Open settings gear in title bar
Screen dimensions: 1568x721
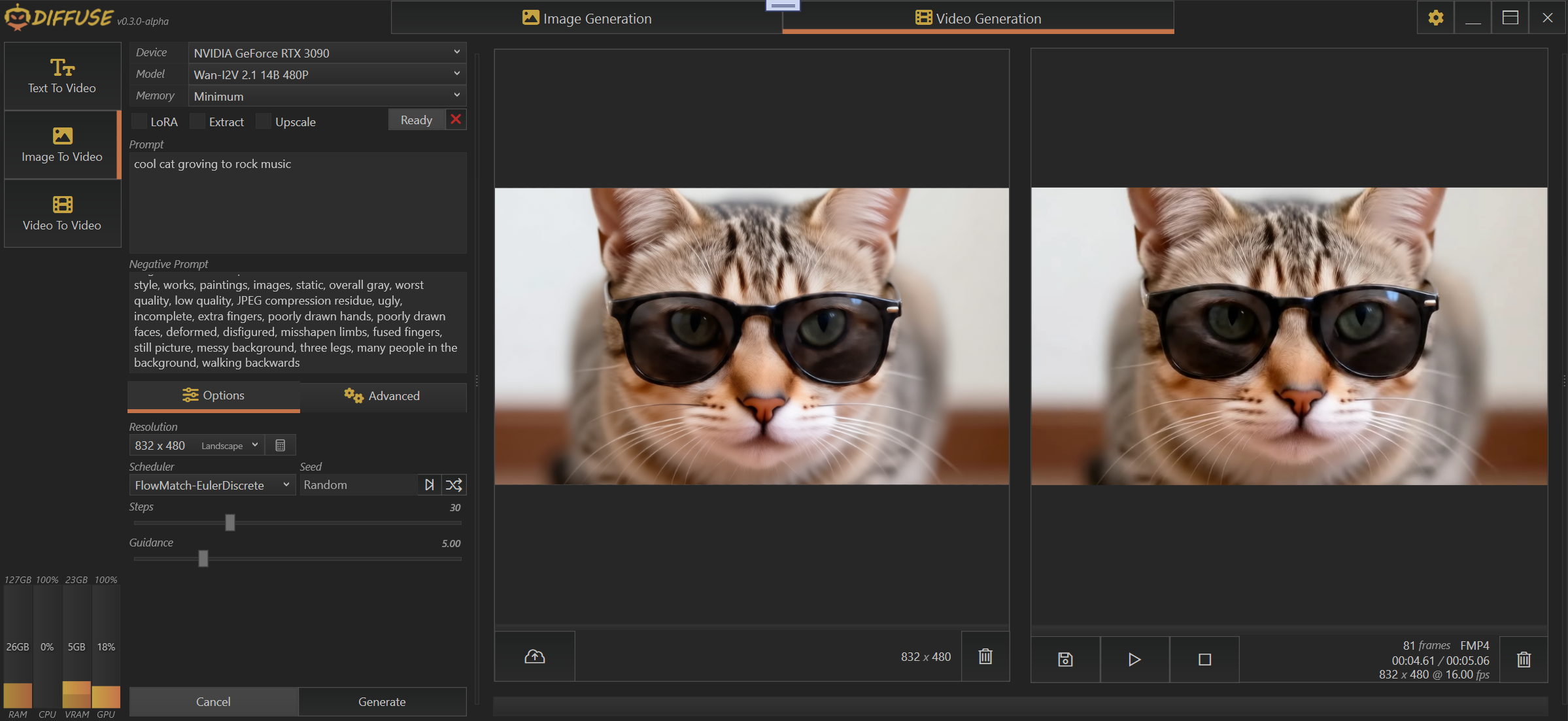pos(1435,18)
